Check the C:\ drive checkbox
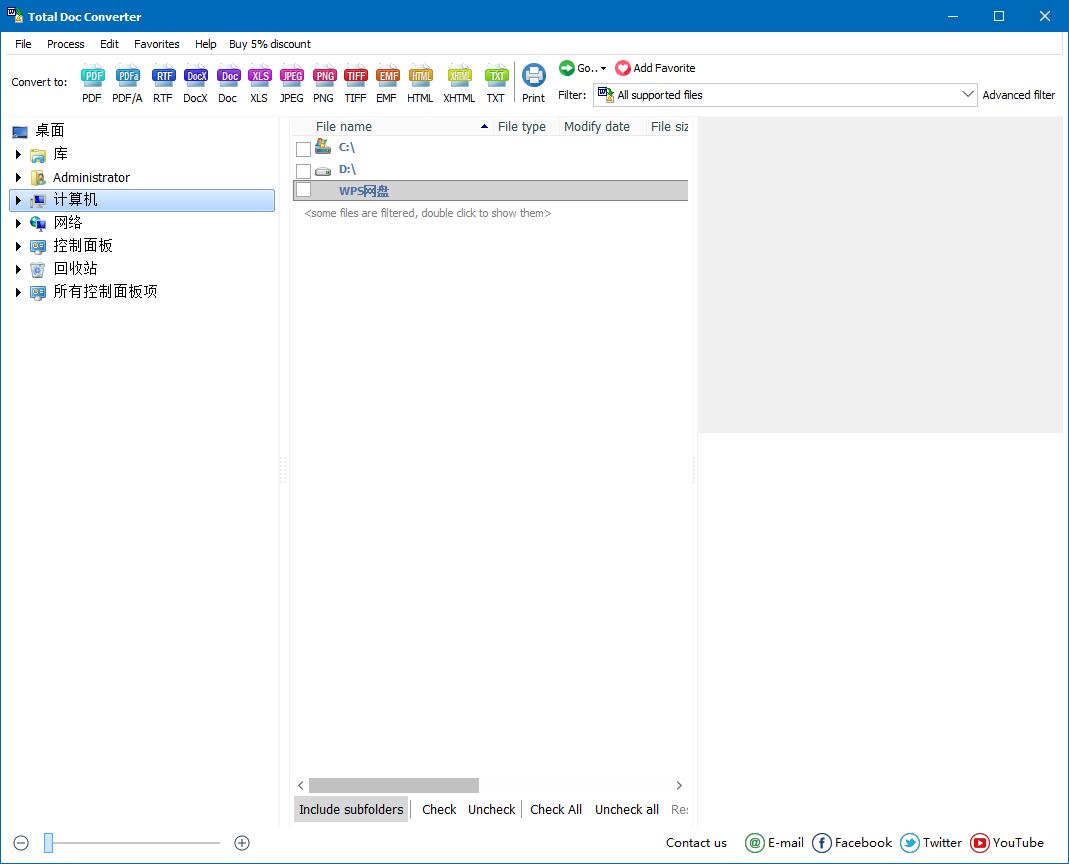The height and width of the screenshot is (864, 1069). 303,149
